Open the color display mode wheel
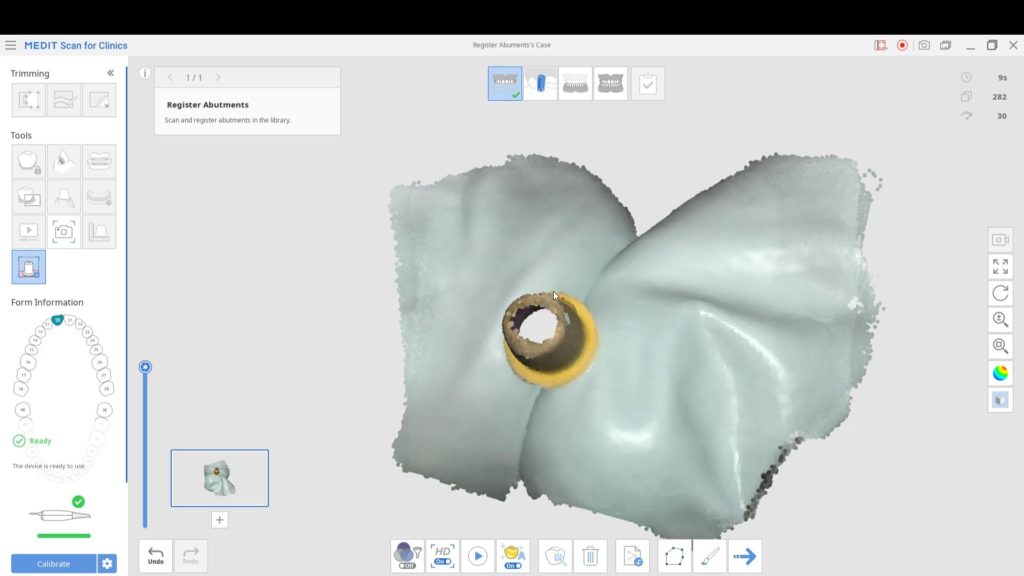This screenshot has height=576, width=1024. (1000, 373)
